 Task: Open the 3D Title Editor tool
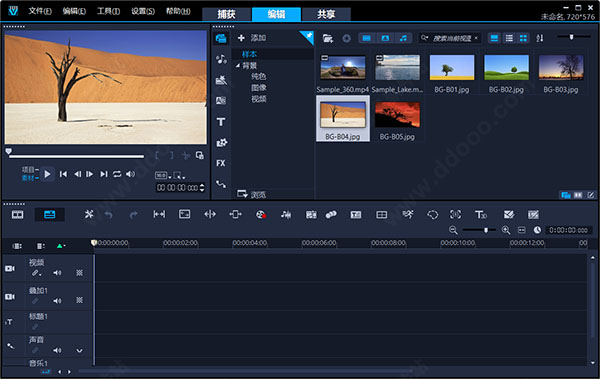point(481,215)
